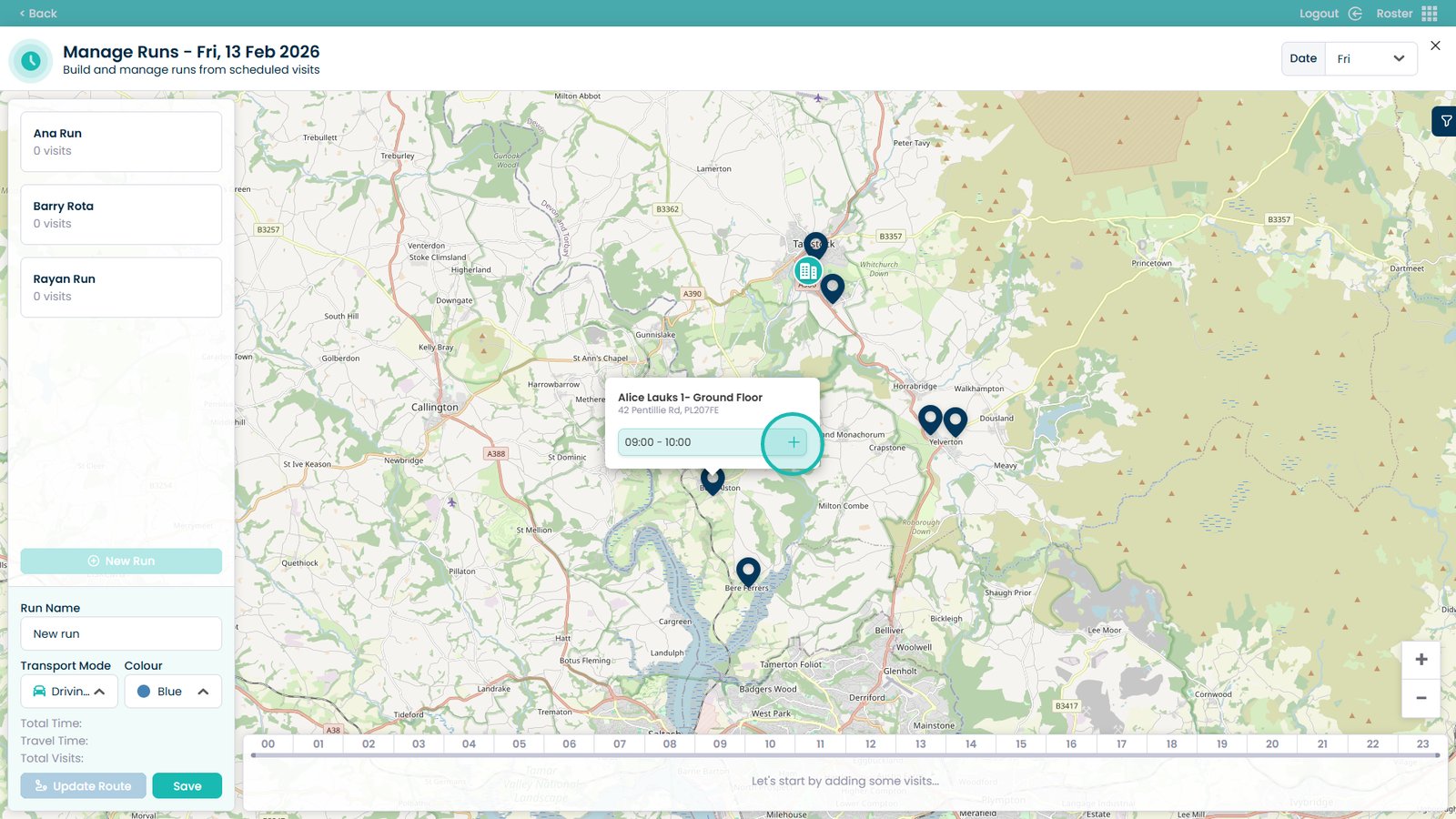Click the Update Route button

83,786
